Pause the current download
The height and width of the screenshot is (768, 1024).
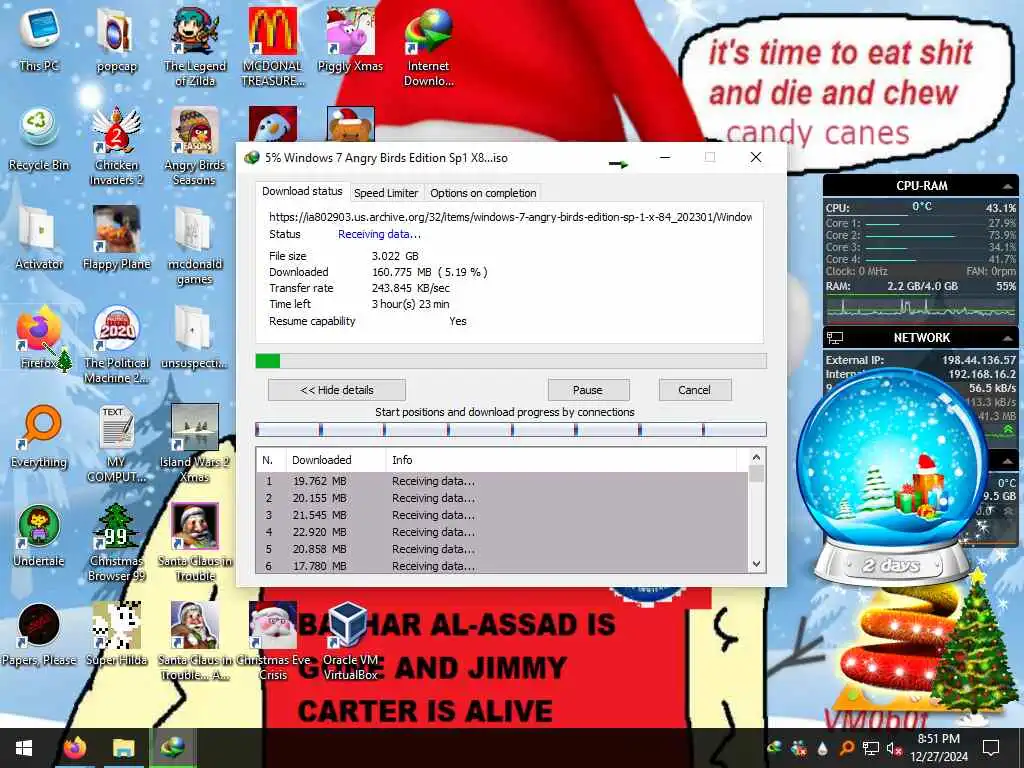pyautogui.click(x=588, y=390)
